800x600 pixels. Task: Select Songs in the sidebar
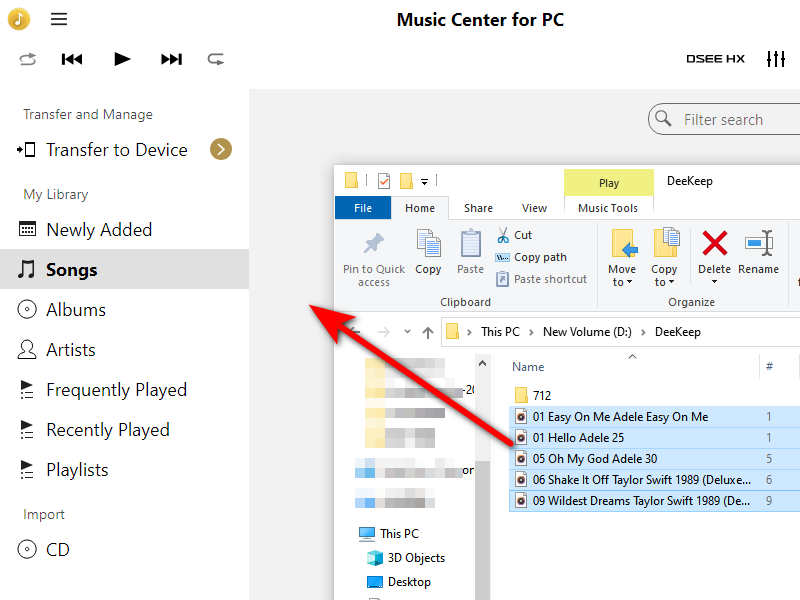tap(124, 269)
